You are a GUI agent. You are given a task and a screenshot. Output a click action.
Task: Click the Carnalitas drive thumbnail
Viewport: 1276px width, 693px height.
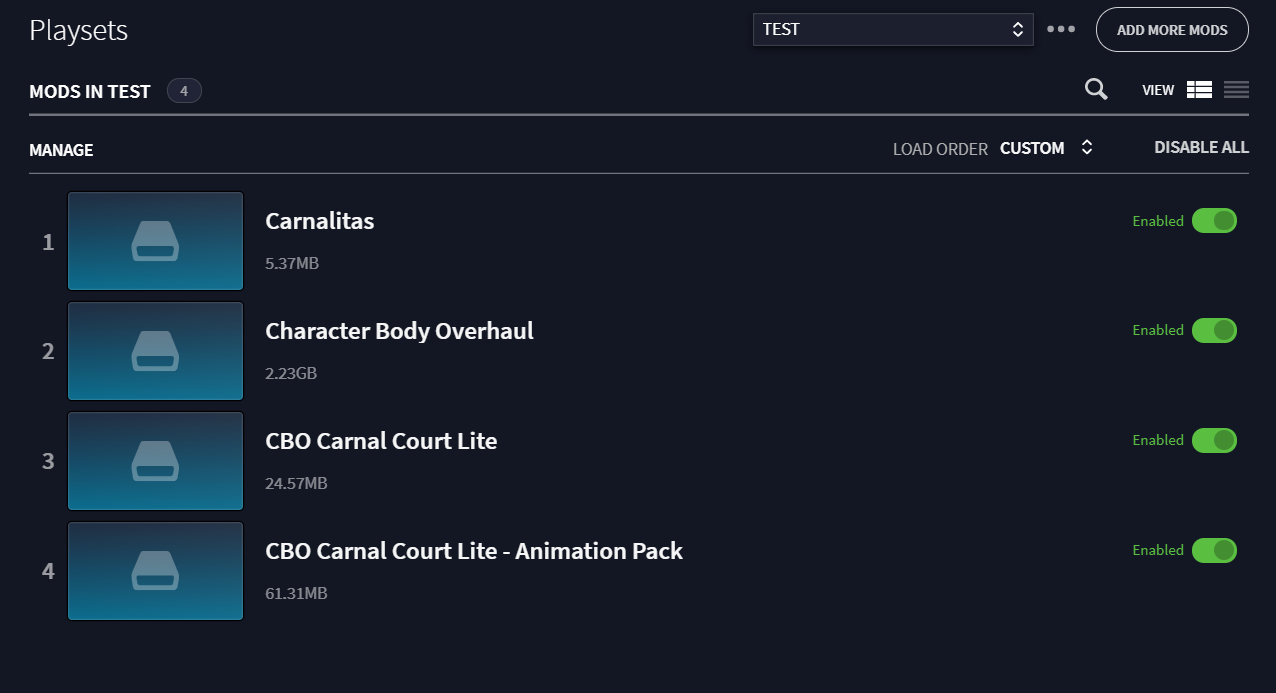[156, 241]
